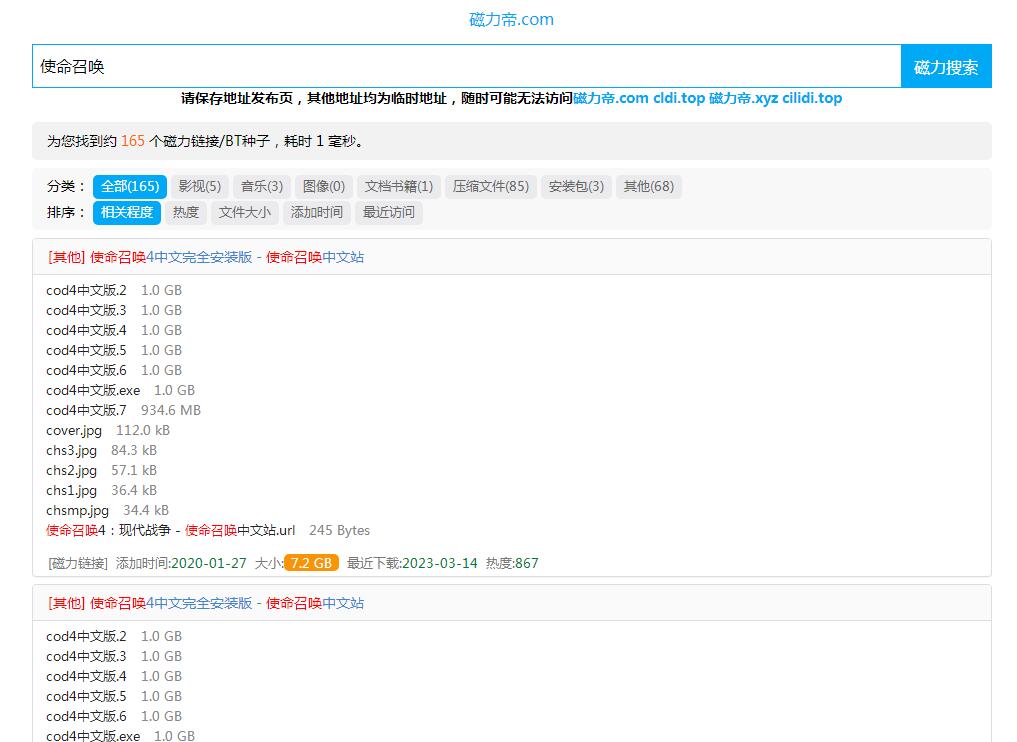Click the search box containing 使命召唤
The width and height of the screenshot is (1017, 742).
466,66
